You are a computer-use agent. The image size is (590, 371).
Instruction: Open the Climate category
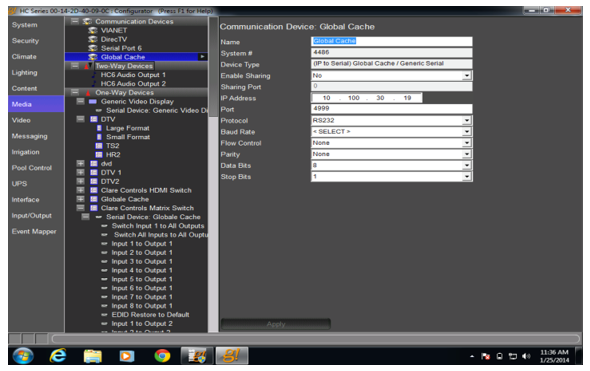24,56
